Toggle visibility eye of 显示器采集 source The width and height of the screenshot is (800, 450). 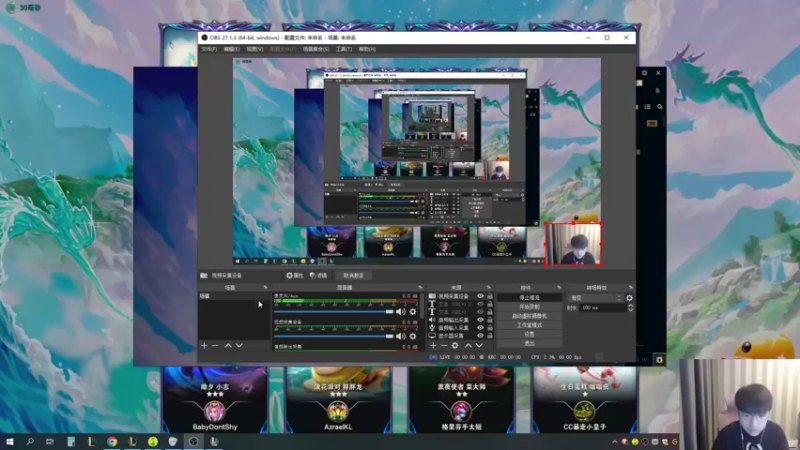tap(480, 336)
